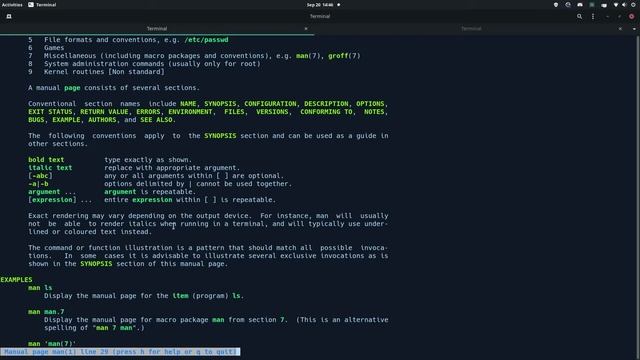Expand the tab list dropdown arrow
The height and width of the screenshot is (360, 640).
[x=634, y=29]
